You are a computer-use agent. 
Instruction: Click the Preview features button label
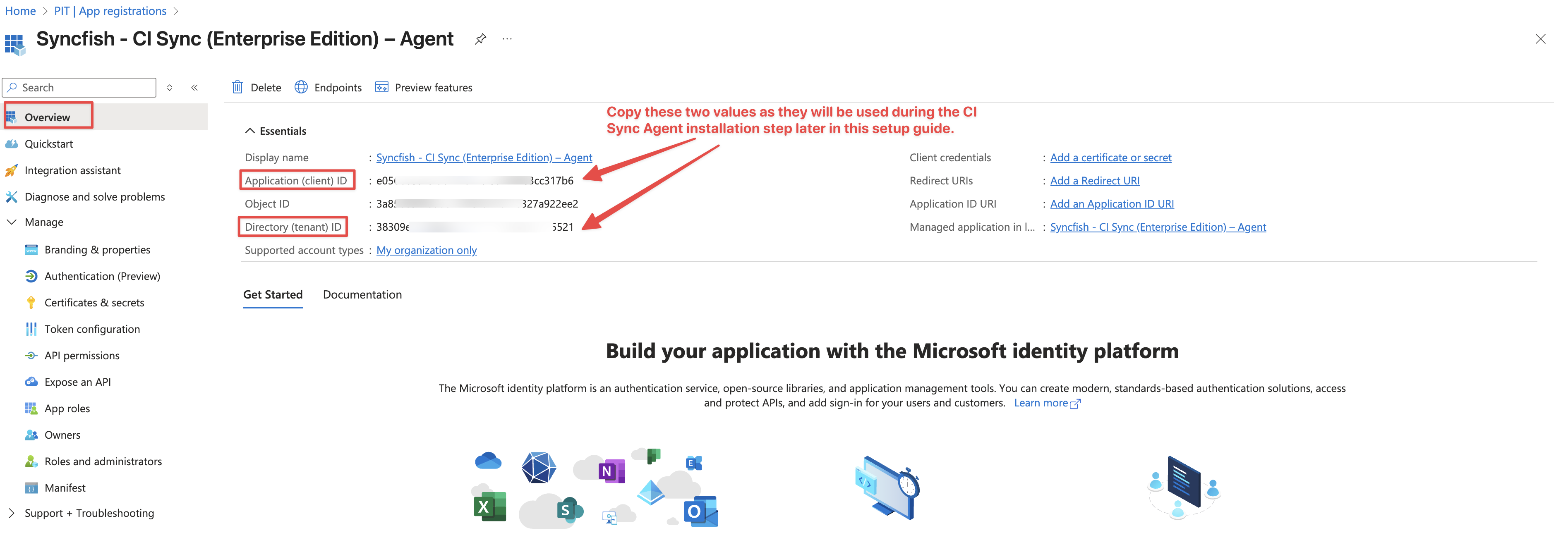434,88
